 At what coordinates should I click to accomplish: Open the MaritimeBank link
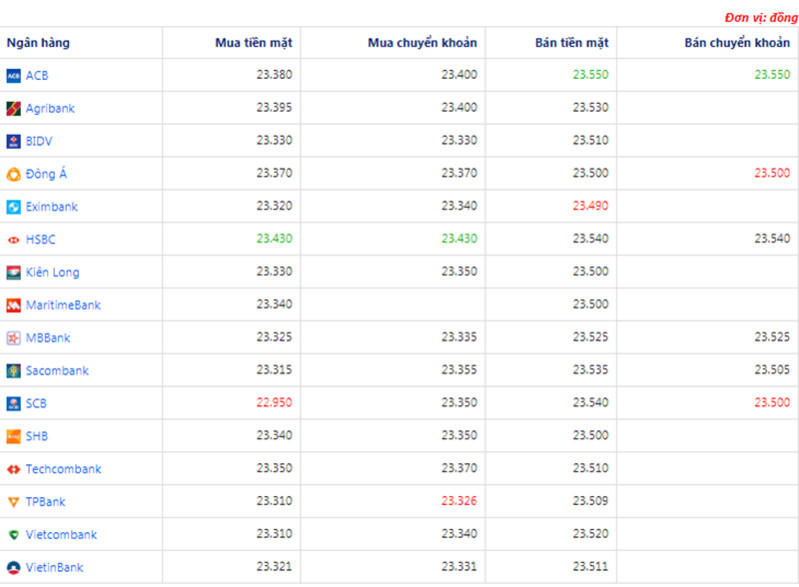(63, 305)
